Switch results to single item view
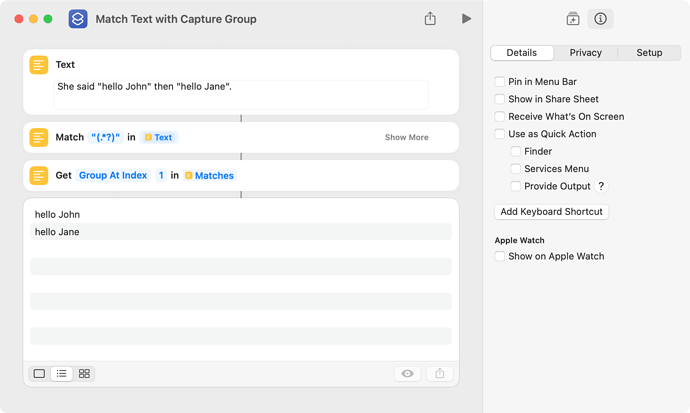Image resolution: width=690 pixels, height=413 pixels. click(x=39, y=373)
